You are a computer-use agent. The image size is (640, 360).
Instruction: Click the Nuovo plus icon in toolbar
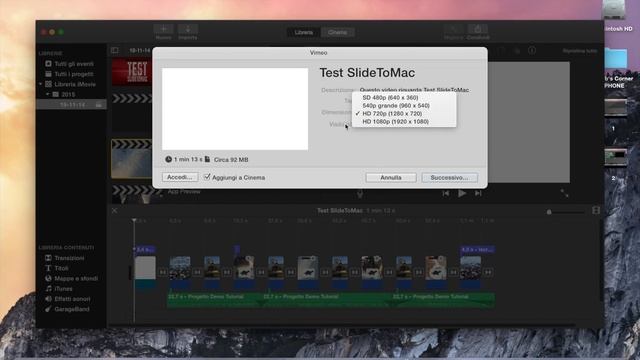pyautogui.click(x=163, y=29)
